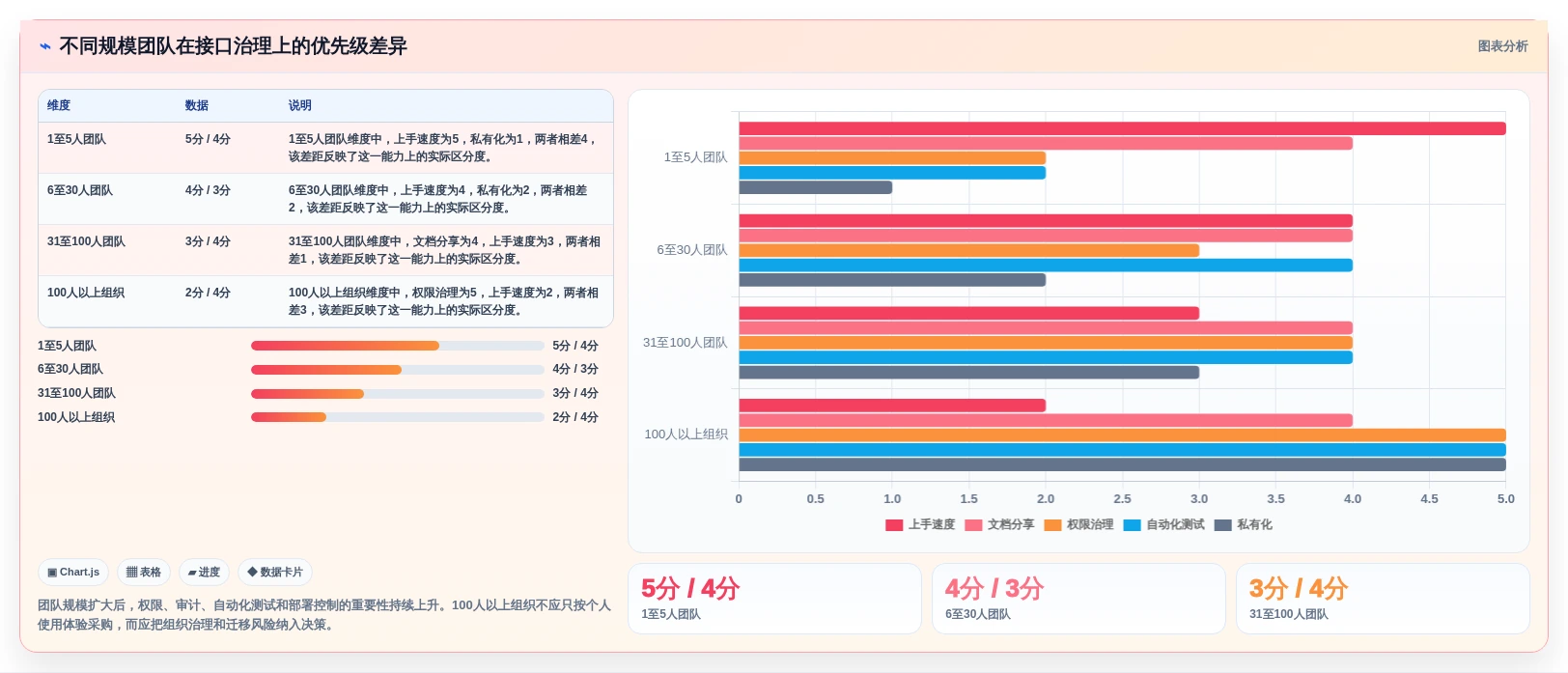
Task: Toggle the 权限治理 legend swatch
Action: tap(1052, 525)
